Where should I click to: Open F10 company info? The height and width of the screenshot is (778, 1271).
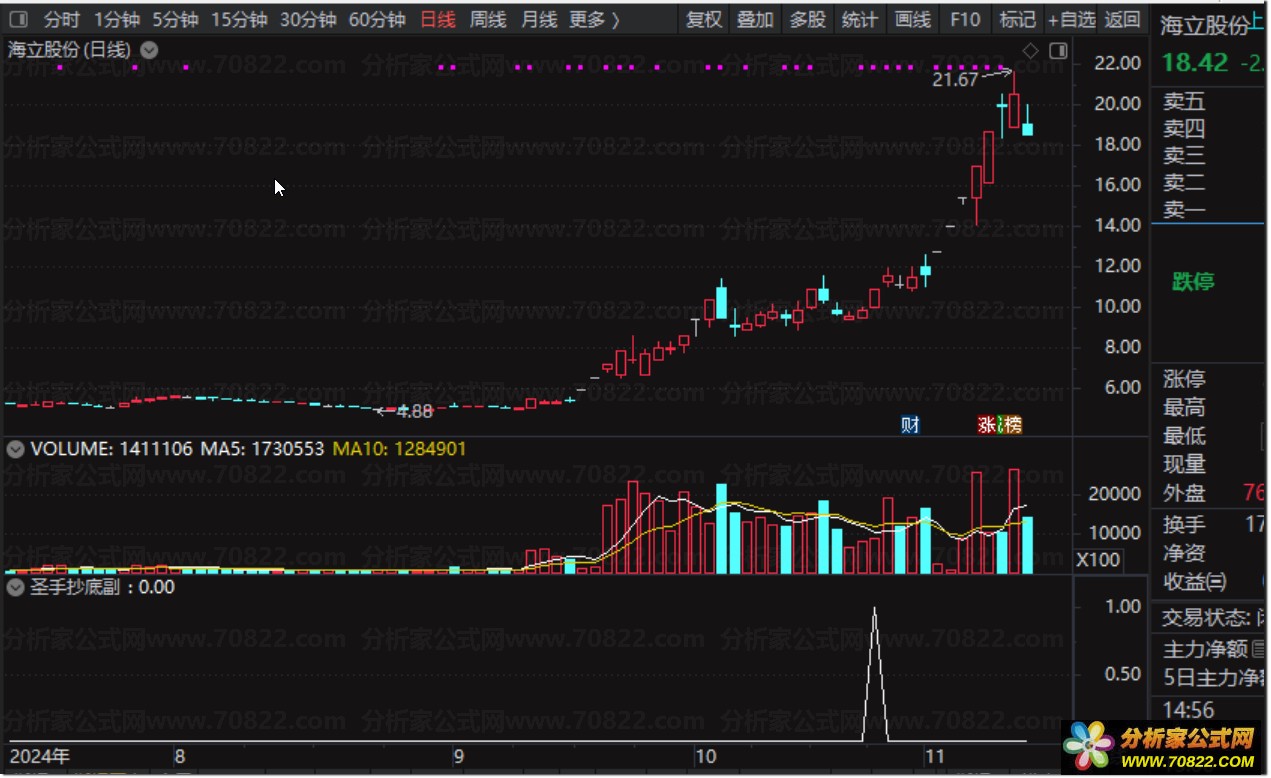point(965,19)
